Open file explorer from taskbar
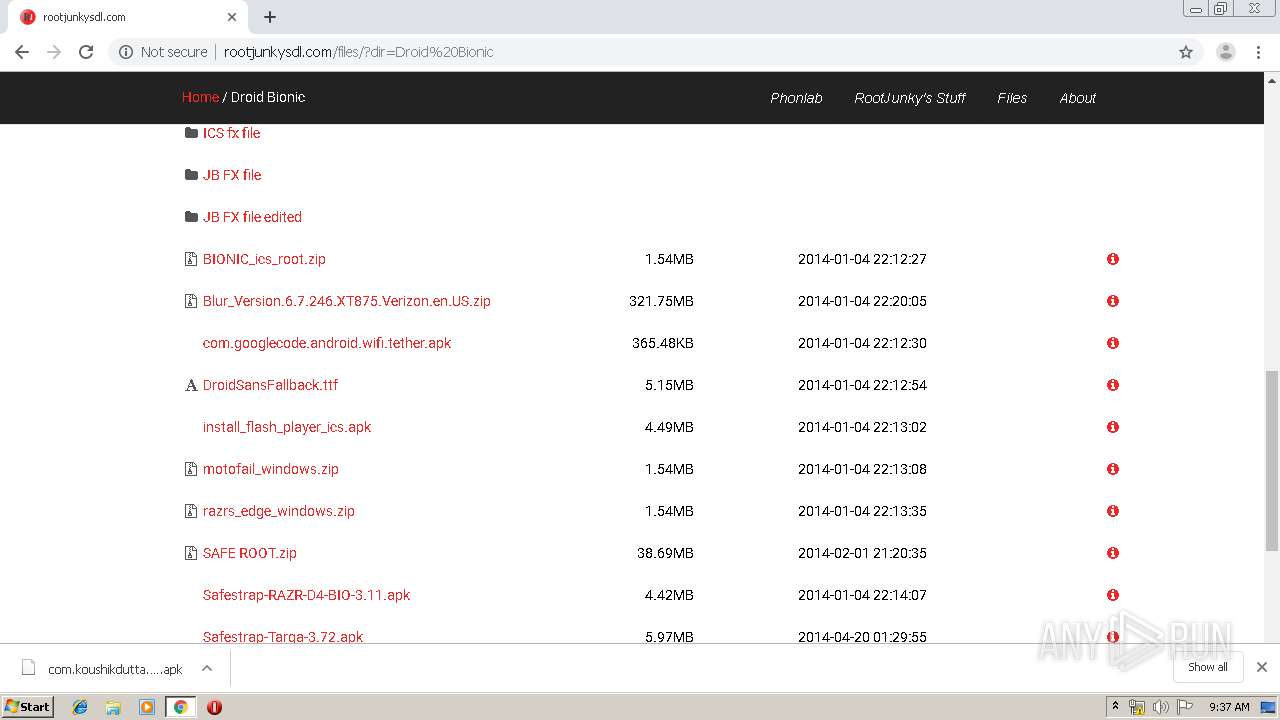1280x720 pixels. coord(113,707)
